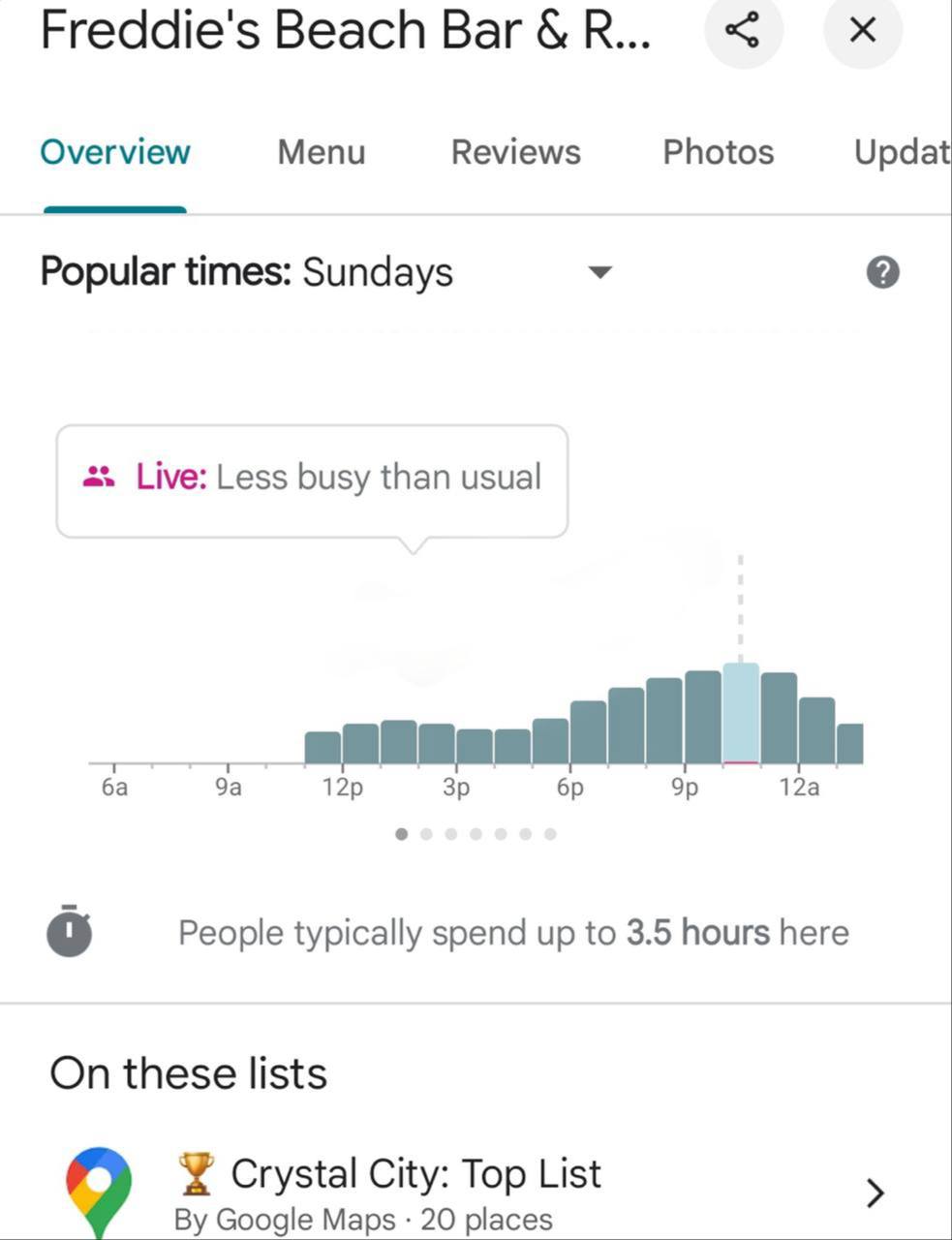Tap the highlighted light-blue live bar
Viewport: 952px width, 1240px height.
(741, 714)
